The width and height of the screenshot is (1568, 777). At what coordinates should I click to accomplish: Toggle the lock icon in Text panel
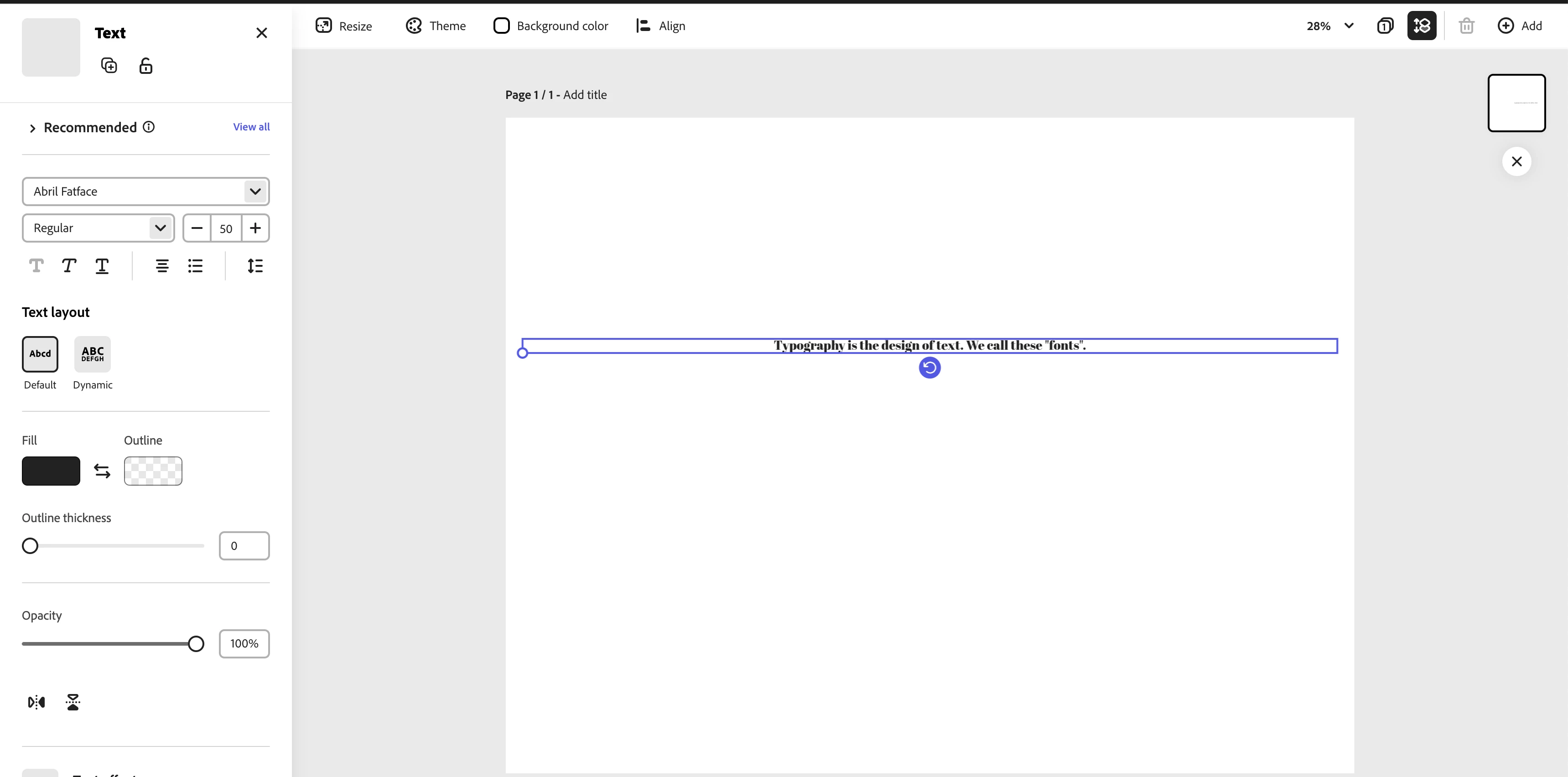coord(145,66)
